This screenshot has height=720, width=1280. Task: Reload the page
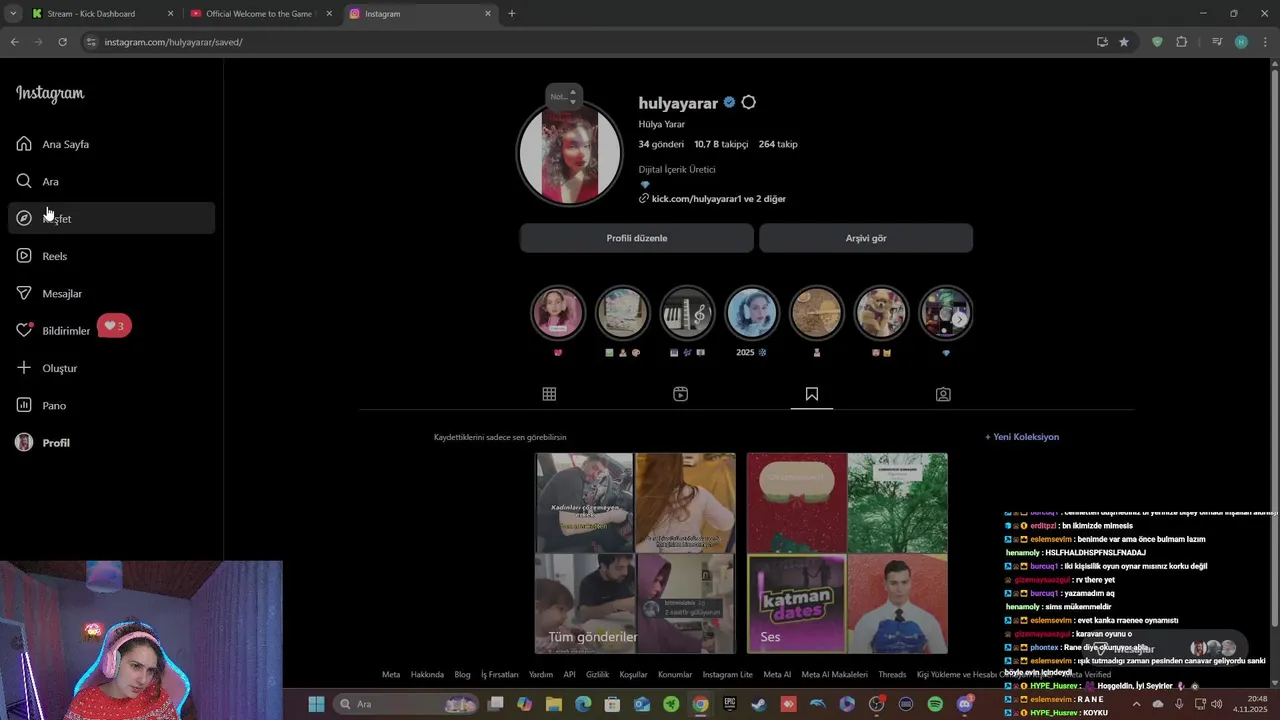click(x=62, y=42)
